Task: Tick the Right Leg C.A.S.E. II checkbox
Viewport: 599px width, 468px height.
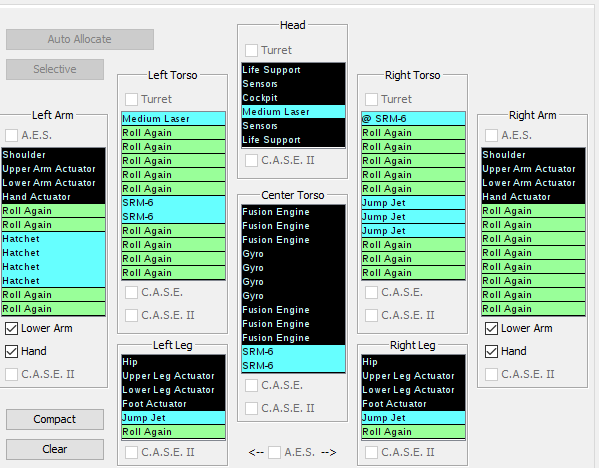Action: point(371,452)
